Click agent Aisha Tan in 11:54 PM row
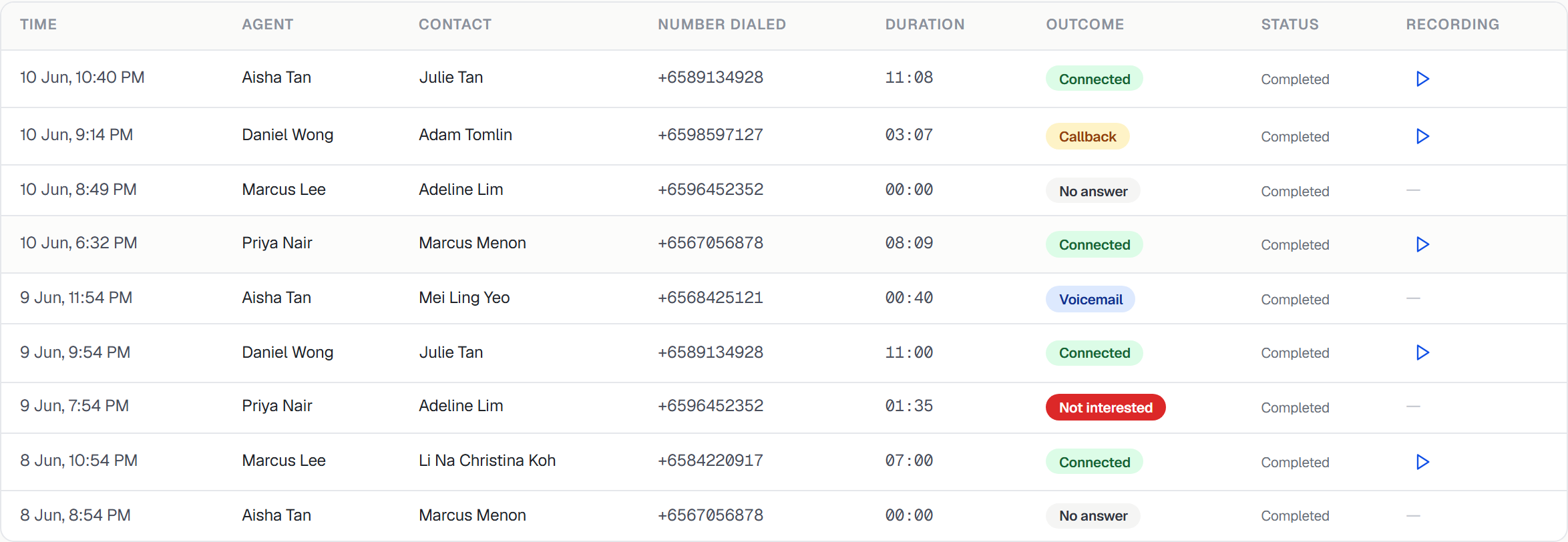1568x542 pixels. click(276, 298)
